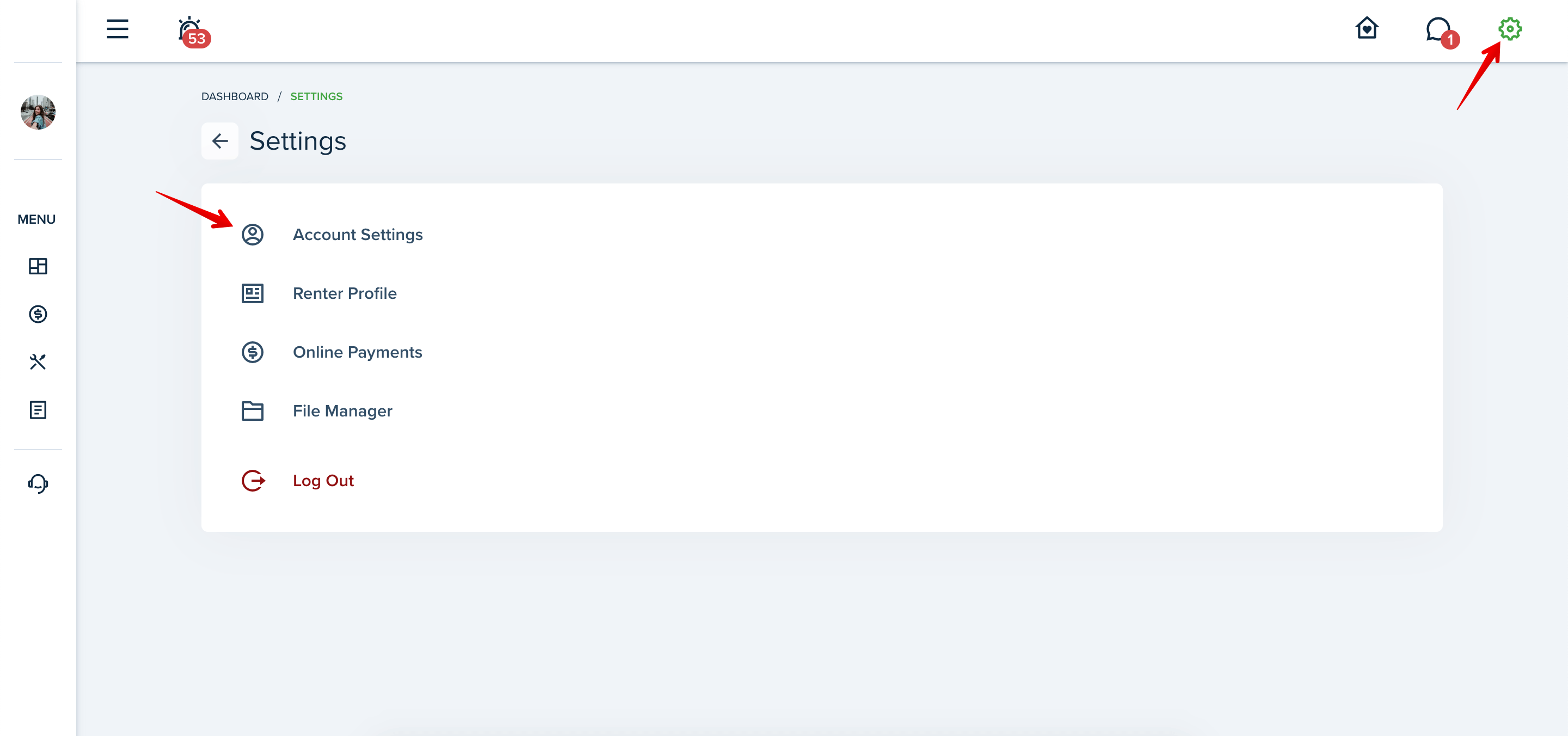Open the document icon in the sidebar

pyautogui.click(x=38, y=410)
